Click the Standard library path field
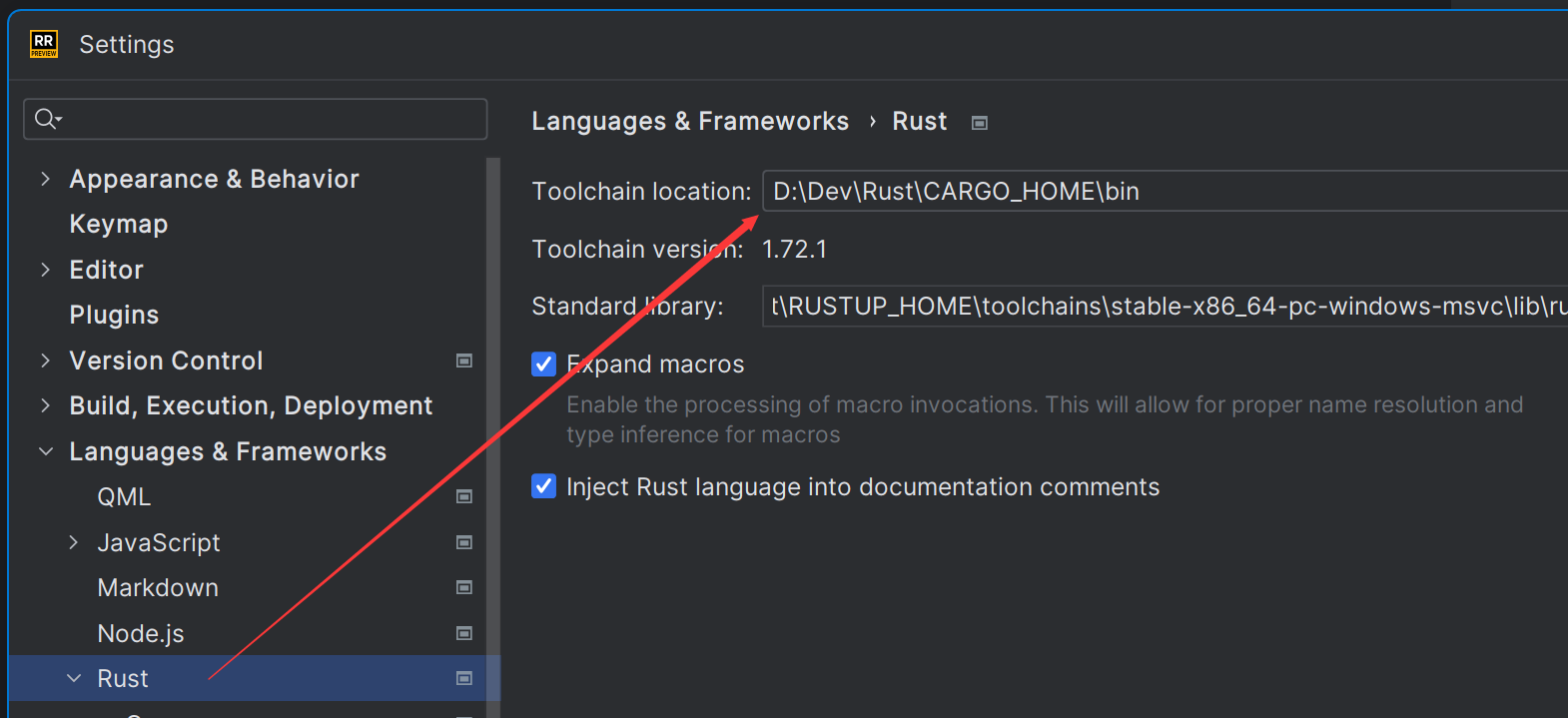The image size is (1568, 718). pyautogui.click(x=1165, y=306)
